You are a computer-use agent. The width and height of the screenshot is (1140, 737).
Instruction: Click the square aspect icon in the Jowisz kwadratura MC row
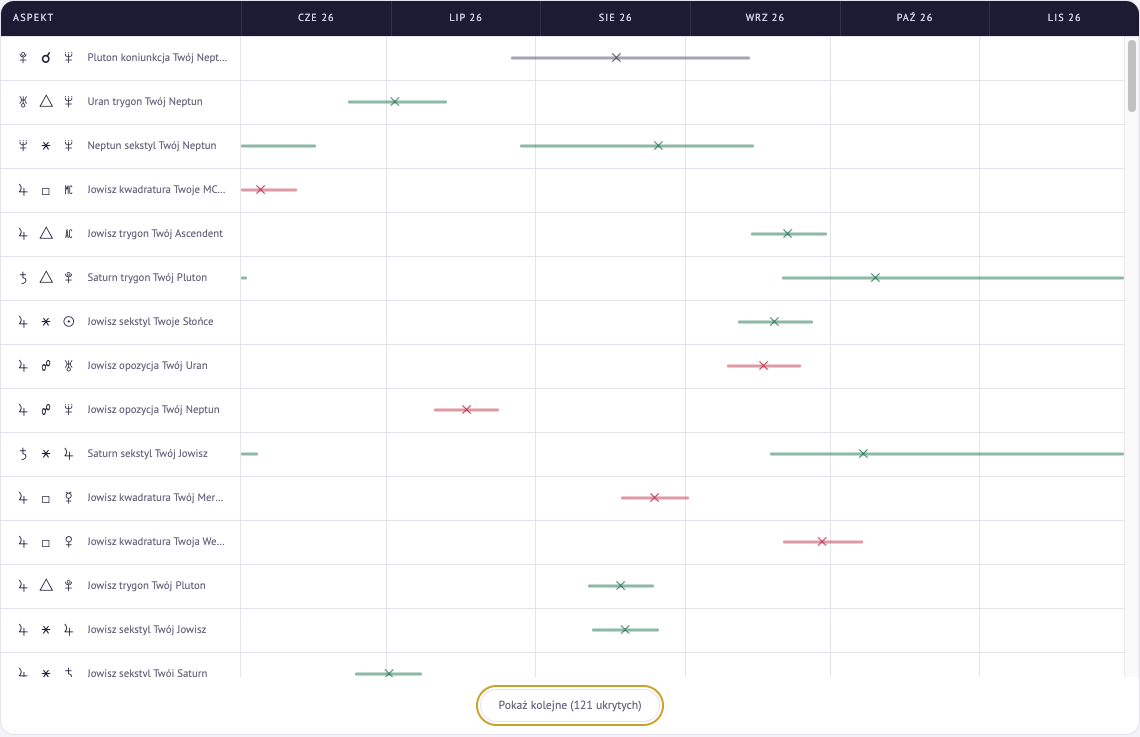(46, 190)
